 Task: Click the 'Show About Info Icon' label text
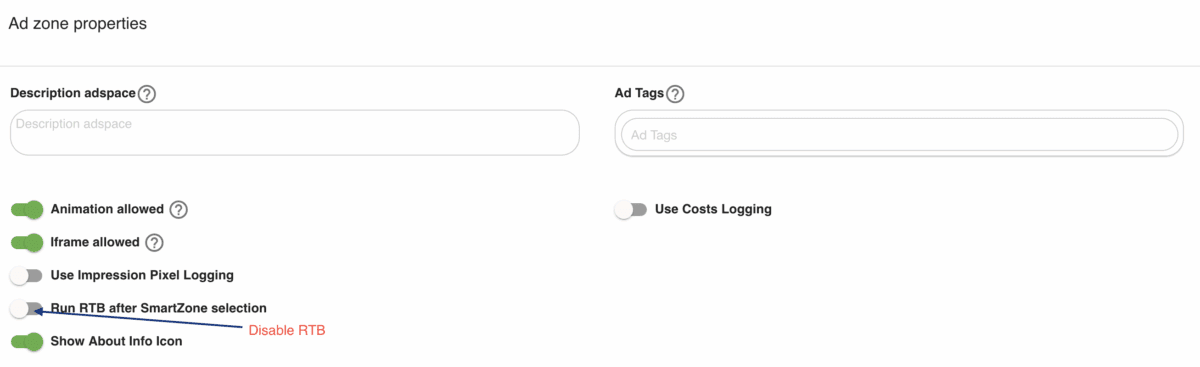pos(116,341)
